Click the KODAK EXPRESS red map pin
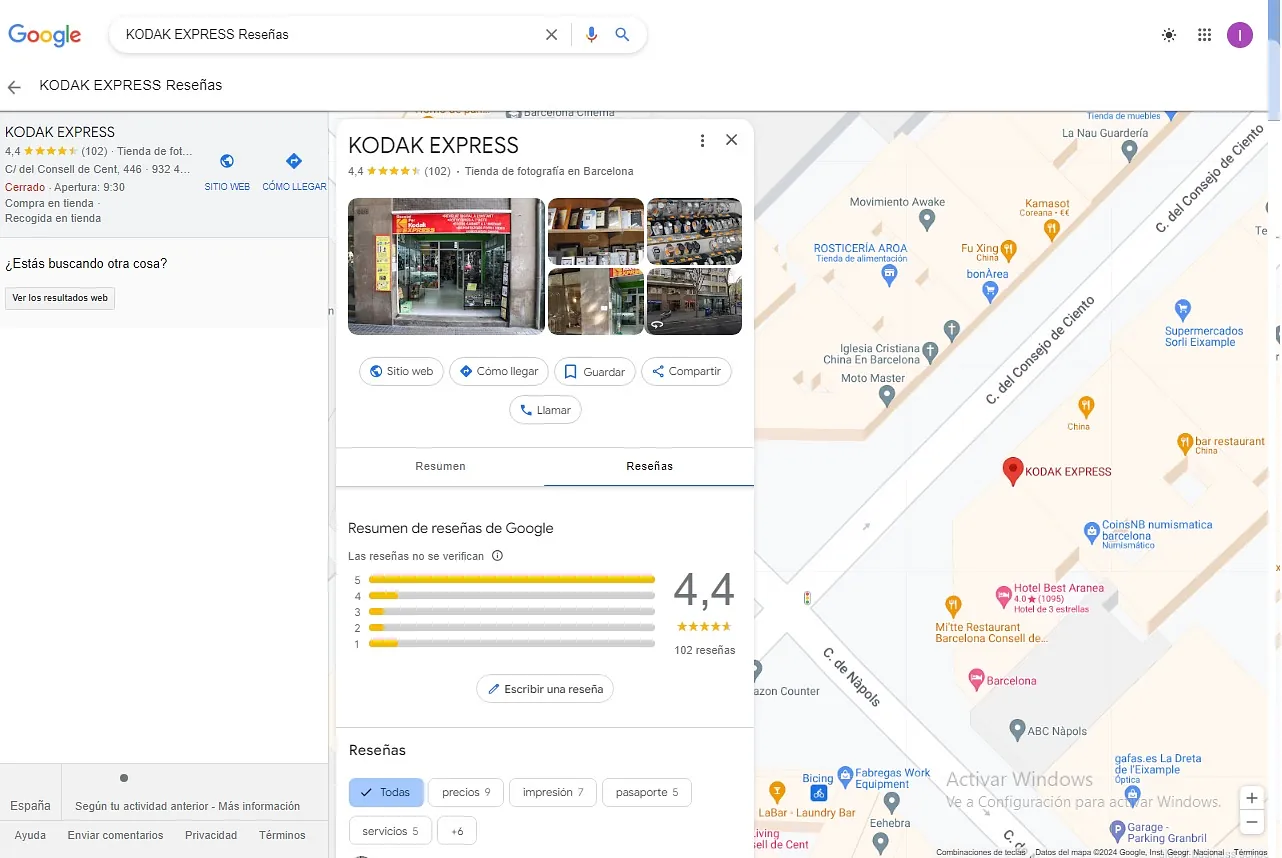The image size is (1282, 858). (1013, 471)
